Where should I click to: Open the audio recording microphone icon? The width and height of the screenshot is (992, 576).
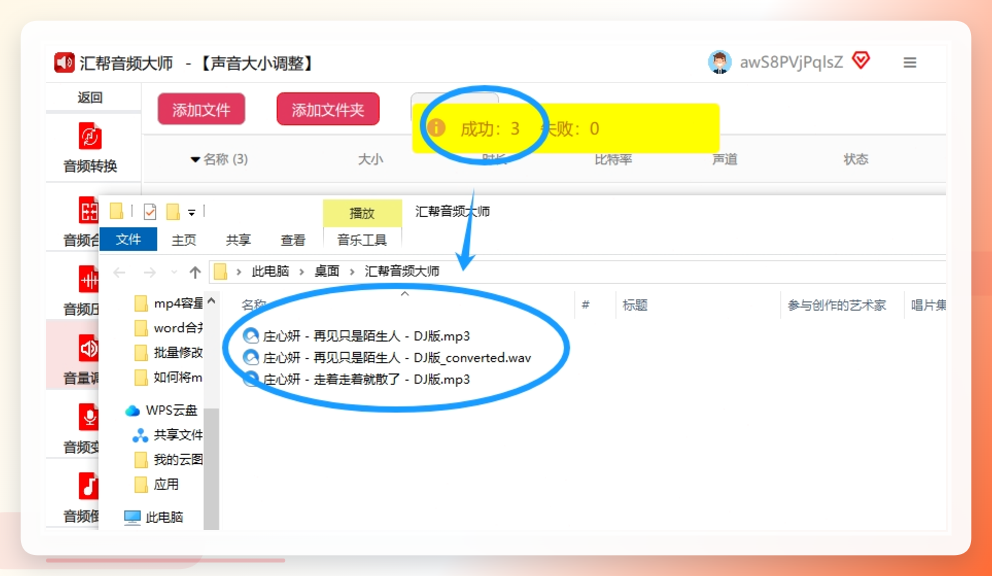tap(88, 416)
